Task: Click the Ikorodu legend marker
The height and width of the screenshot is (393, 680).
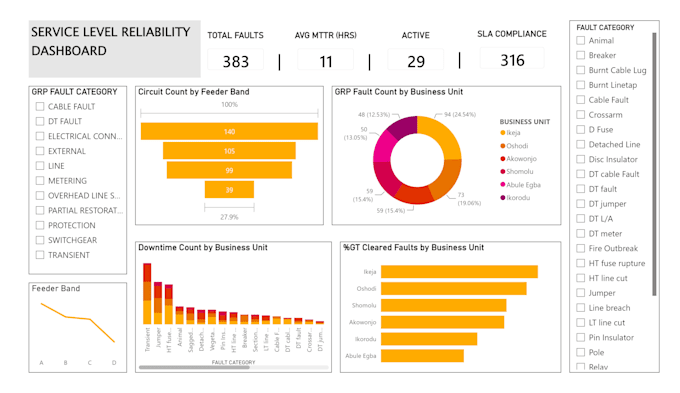Action: [x=503, y=198]
